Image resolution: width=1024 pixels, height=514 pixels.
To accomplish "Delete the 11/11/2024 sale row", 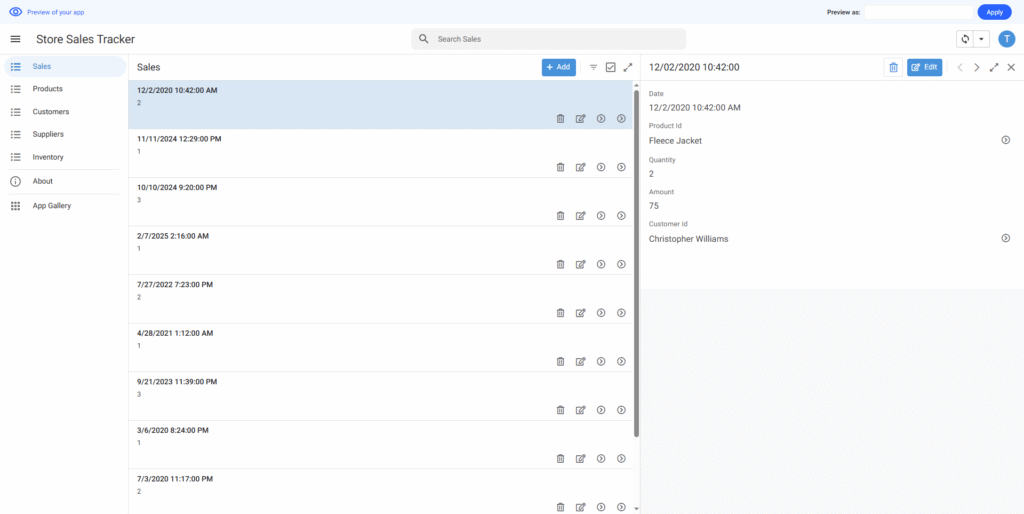I will coord(560,167).
